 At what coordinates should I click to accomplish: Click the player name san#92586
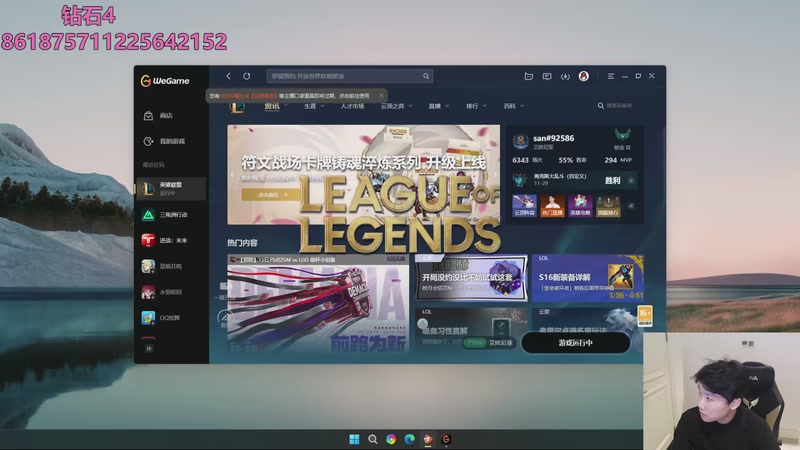tap(554, 138)
